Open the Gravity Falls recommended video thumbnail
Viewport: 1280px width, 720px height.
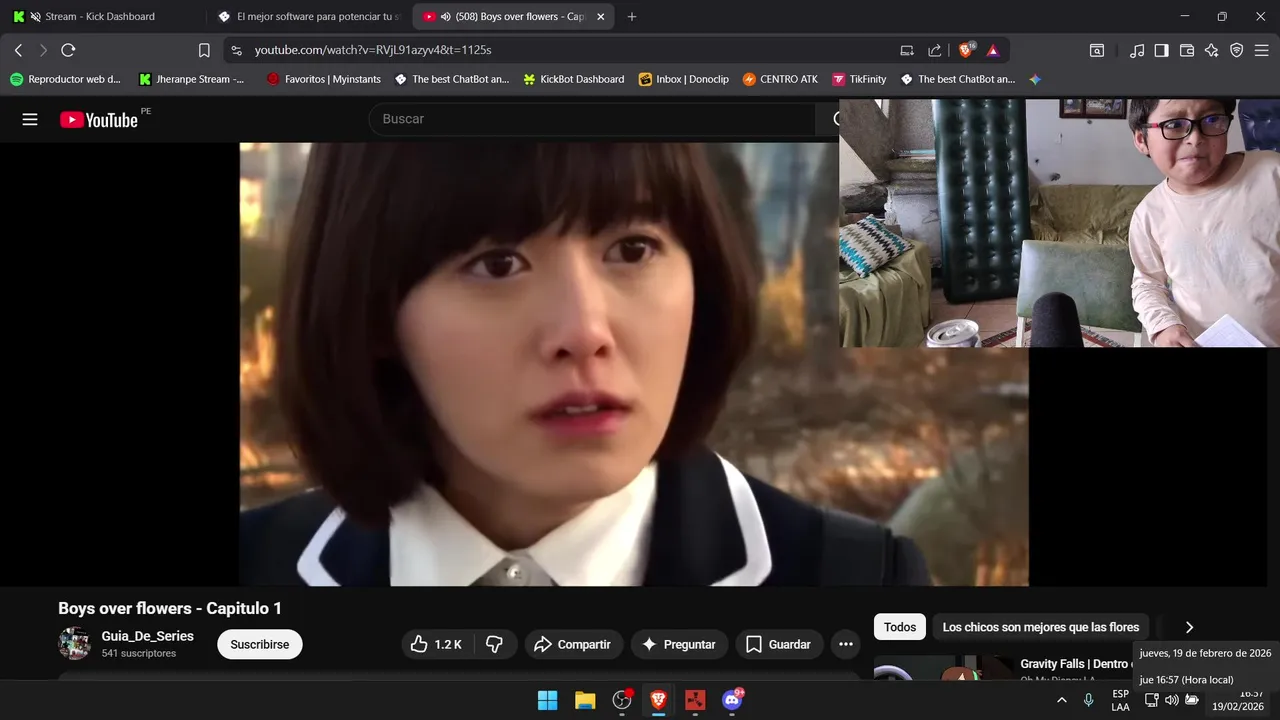tap(944, 668)
